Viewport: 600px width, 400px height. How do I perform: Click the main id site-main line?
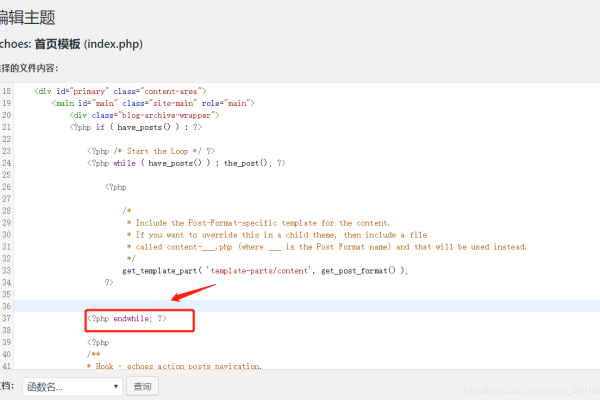(x=155, y=103)
